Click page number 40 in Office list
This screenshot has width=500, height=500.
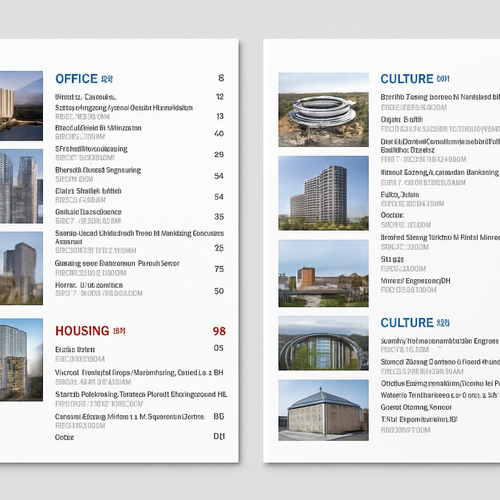[x=219, y=133]
